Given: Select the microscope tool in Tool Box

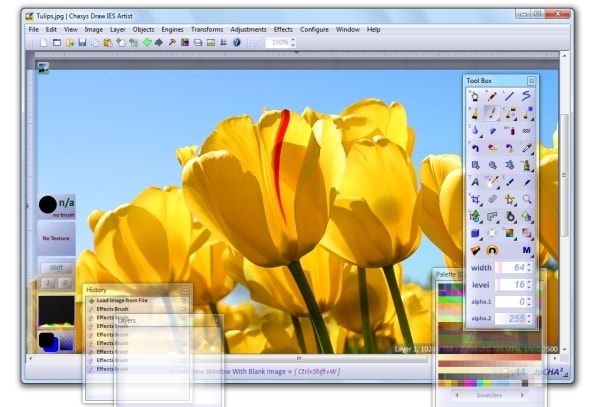Looking at the screenshot, I should tap(527, 165).
